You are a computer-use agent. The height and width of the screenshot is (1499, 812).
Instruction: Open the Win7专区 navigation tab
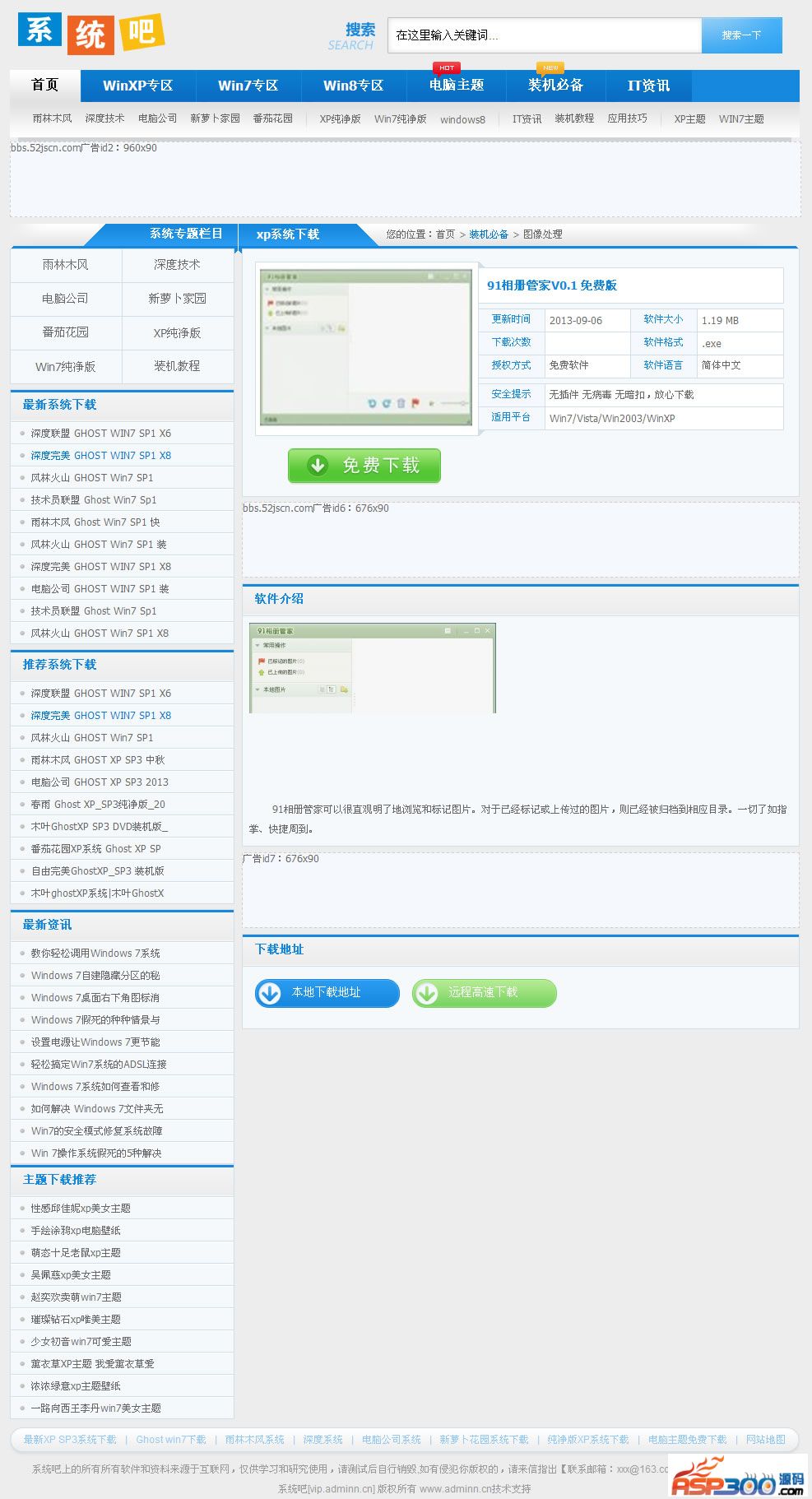(248, 86)
